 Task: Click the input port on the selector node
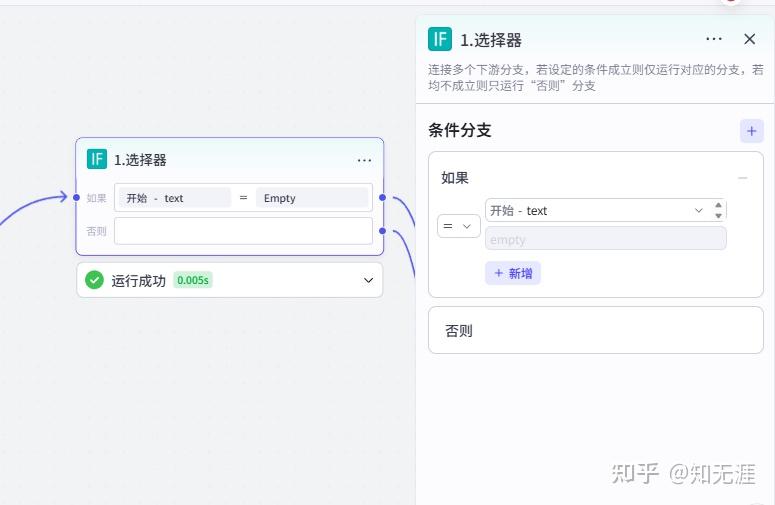[x=76, y=198]
